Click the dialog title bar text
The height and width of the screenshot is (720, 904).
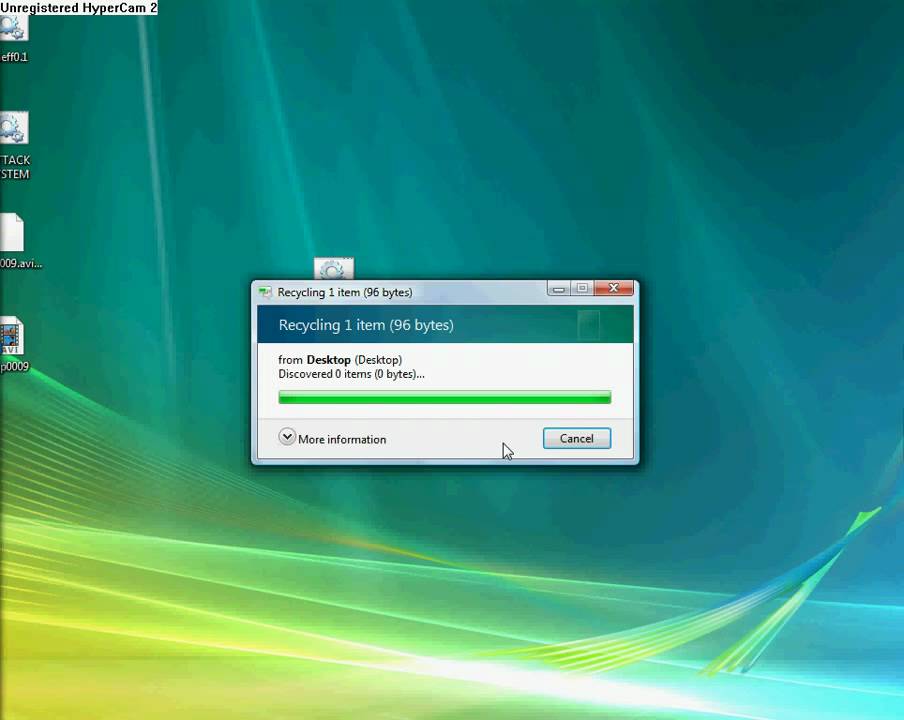pyautogui.click(x=345, y=292)
